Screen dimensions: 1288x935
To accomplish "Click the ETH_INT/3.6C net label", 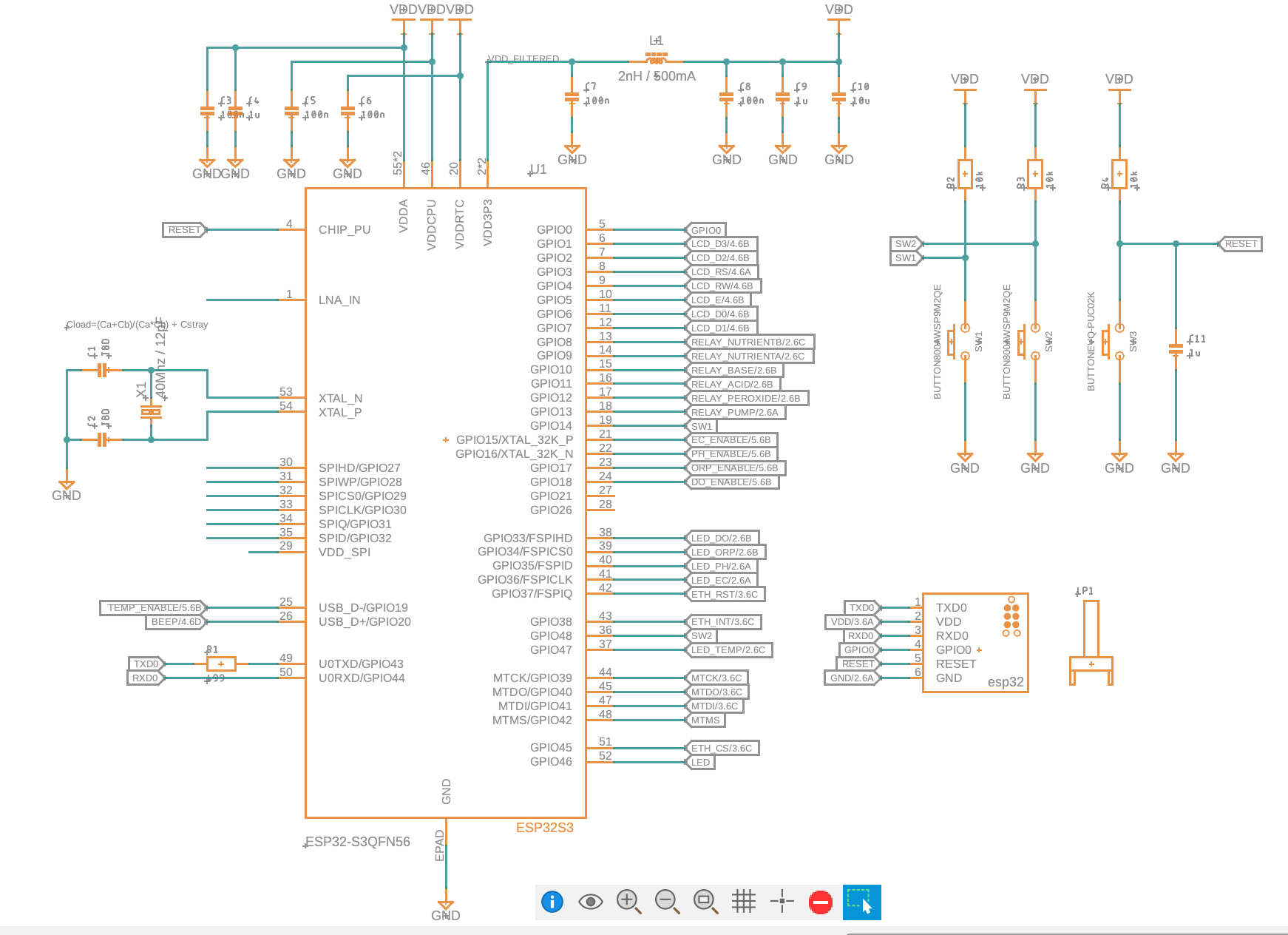I will (724, 622).
